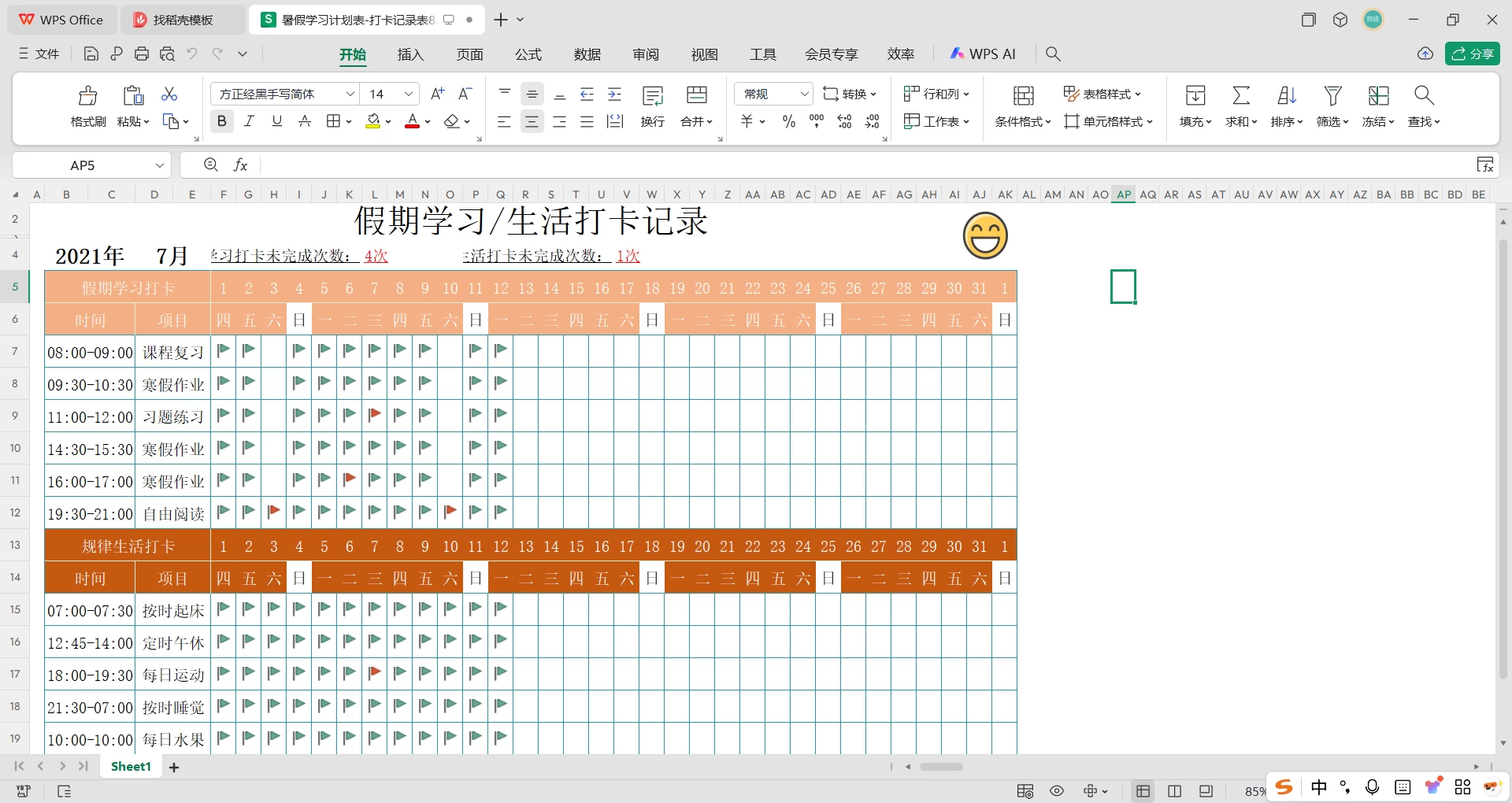Open Table Style (表格样式) dropdown
This screenshot has height=803, width=1512.
1102,94
